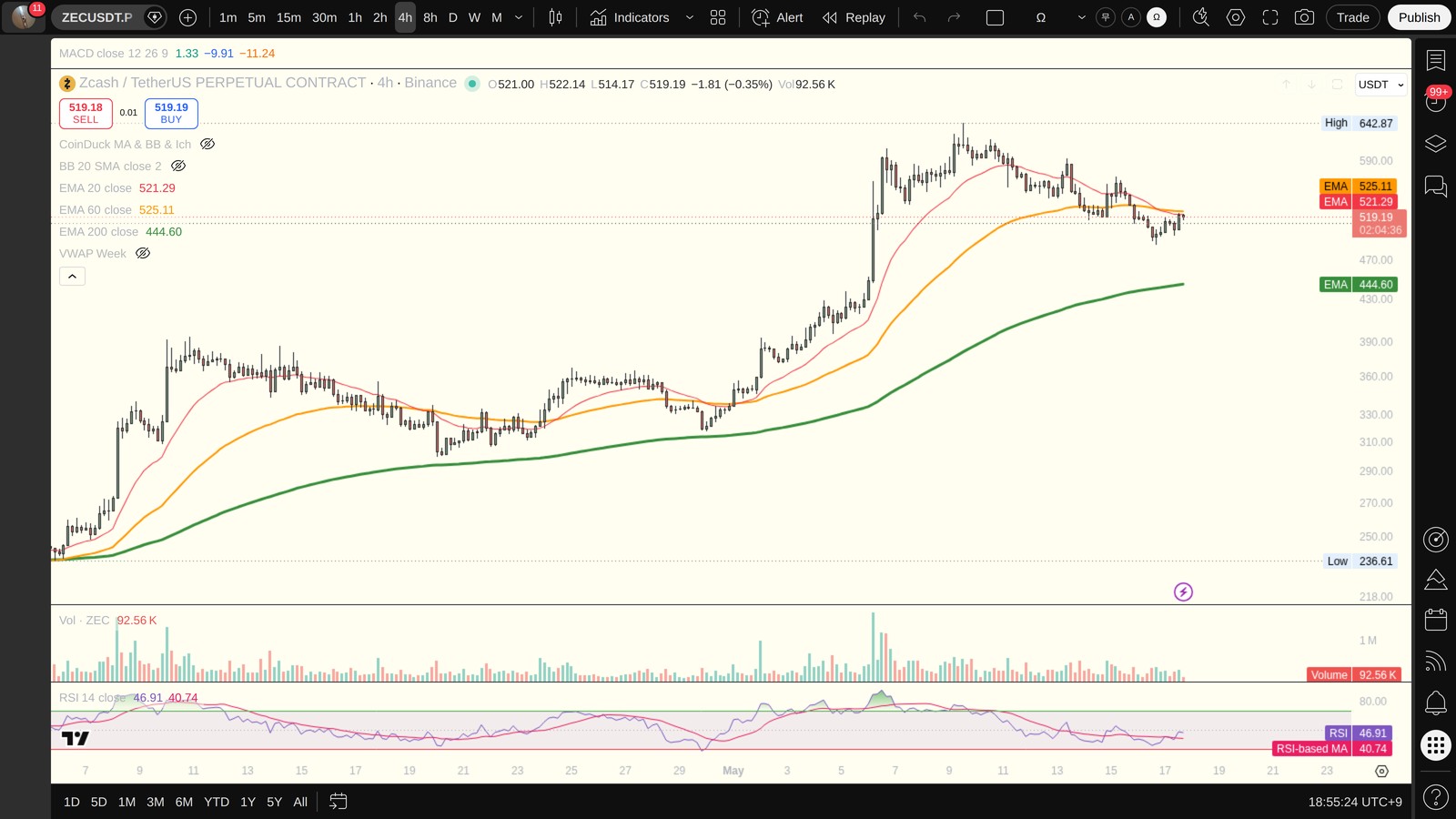Move the pane up with up arrow

pos(1286,84)
